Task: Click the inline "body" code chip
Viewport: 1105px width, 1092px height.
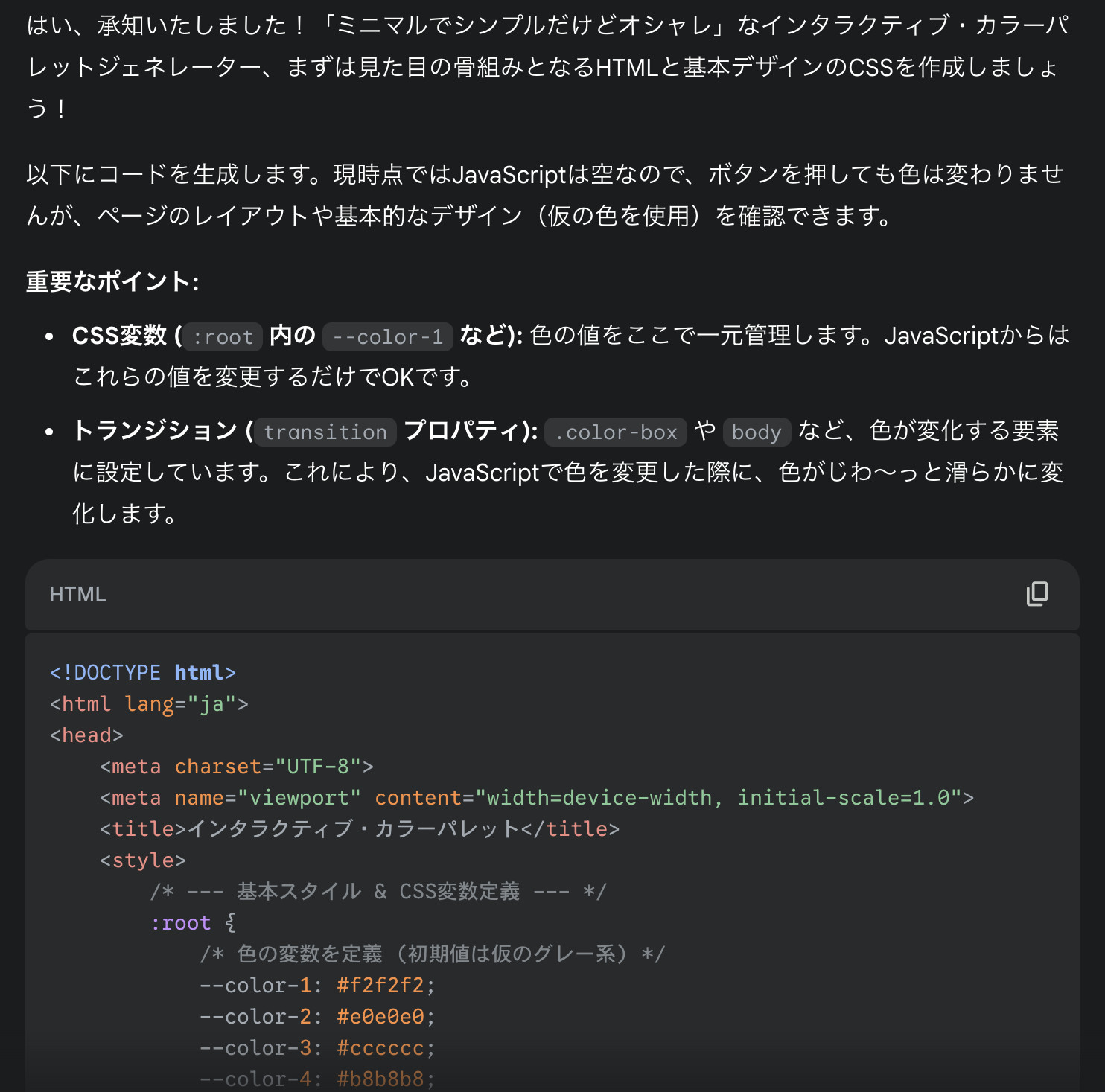Action: [x=757, y=432]
